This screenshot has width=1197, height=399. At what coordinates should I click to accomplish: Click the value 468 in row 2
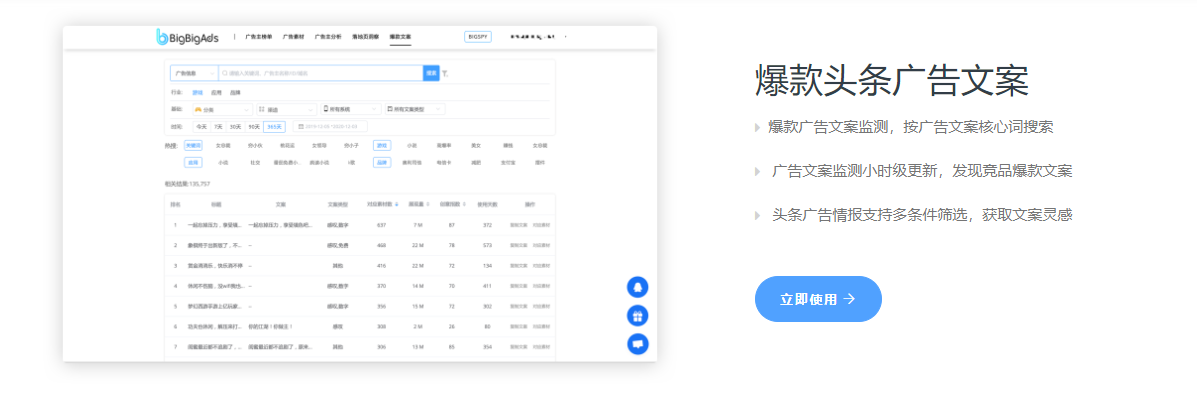382,246
